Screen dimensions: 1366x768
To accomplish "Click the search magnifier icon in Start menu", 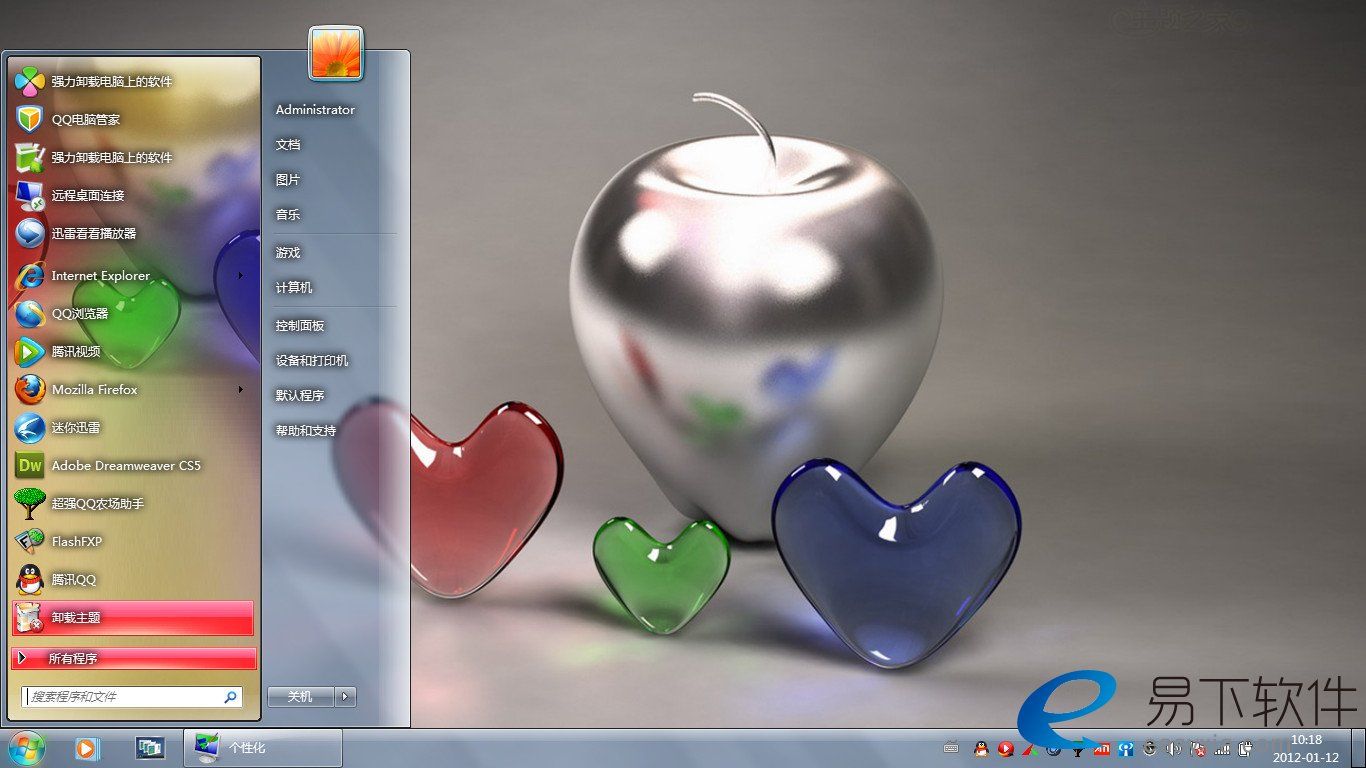I will tap(230, 696).
